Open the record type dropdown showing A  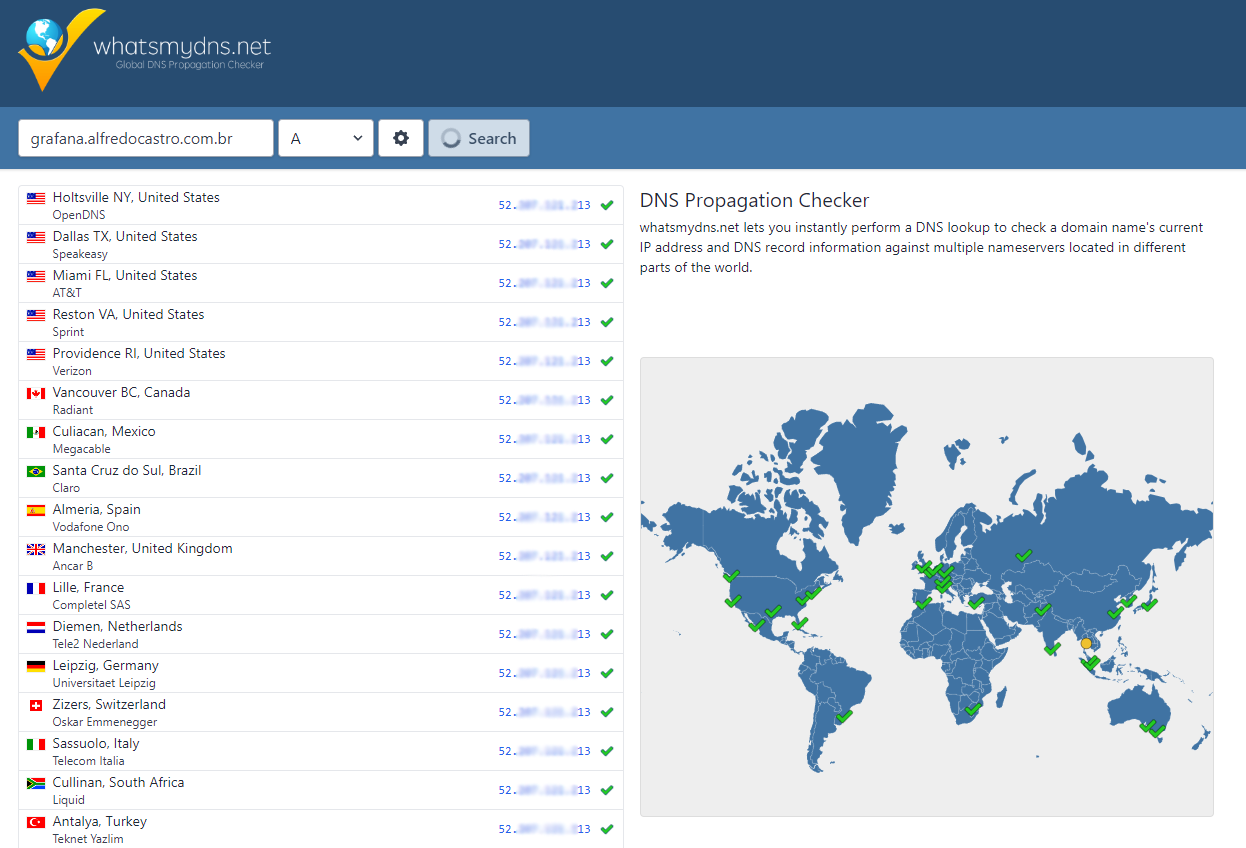tap(326, 138)
